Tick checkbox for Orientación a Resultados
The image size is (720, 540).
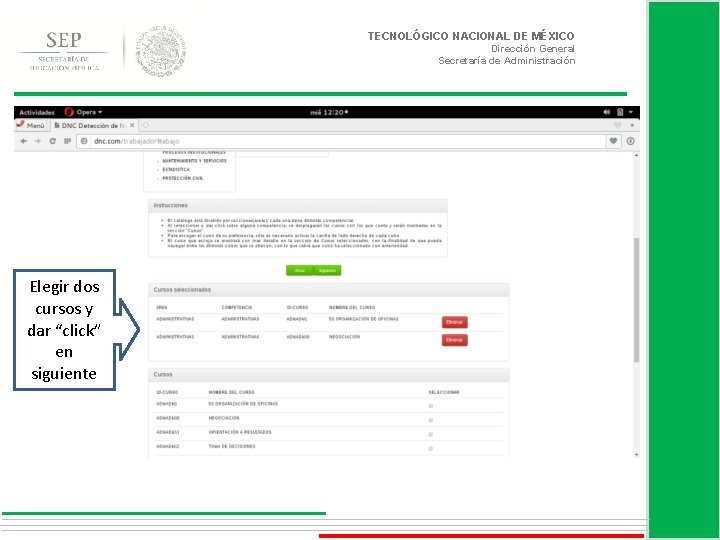(x=431, y=434)
